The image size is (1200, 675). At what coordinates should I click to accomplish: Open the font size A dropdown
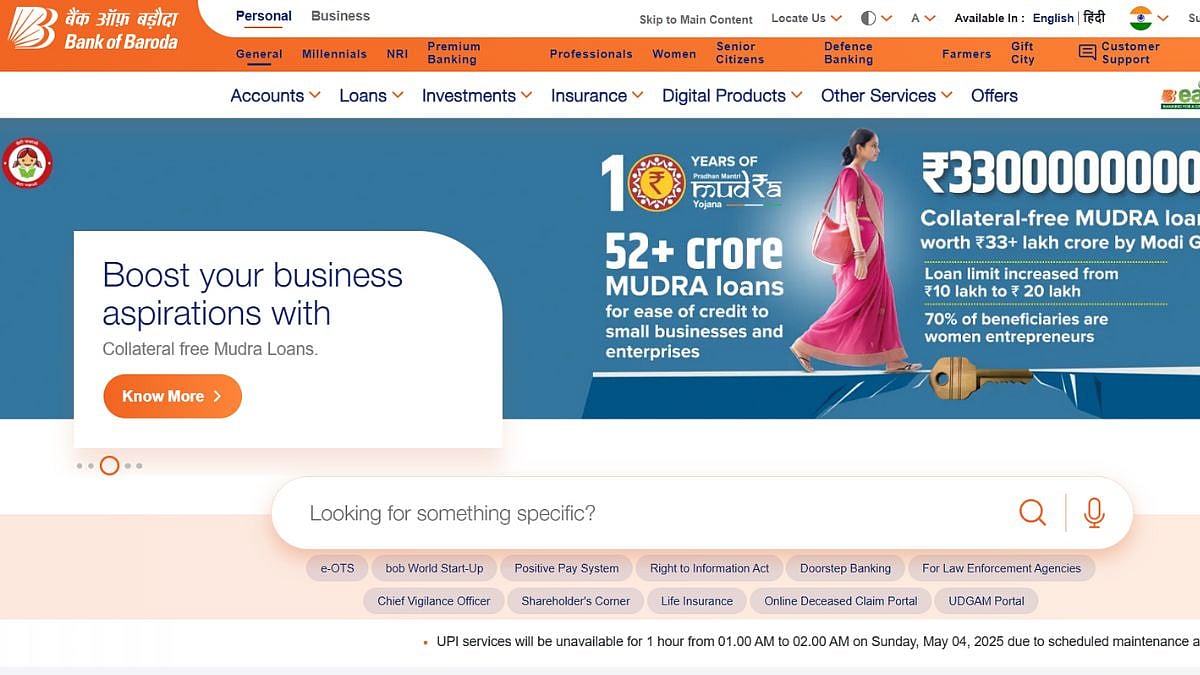point(923,18)
